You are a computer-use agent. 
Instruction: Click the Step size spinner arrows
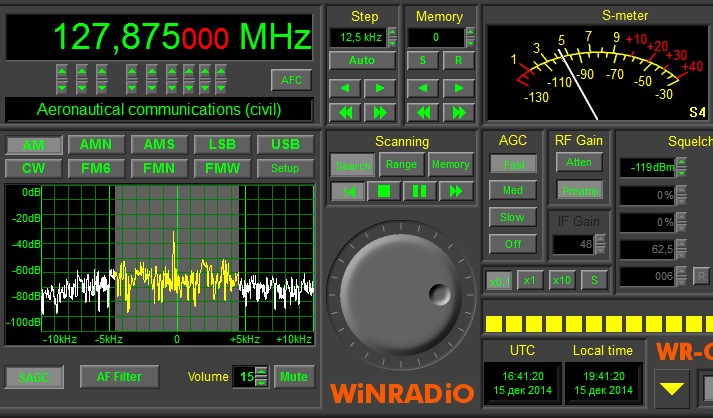click(x=392, y=37)
